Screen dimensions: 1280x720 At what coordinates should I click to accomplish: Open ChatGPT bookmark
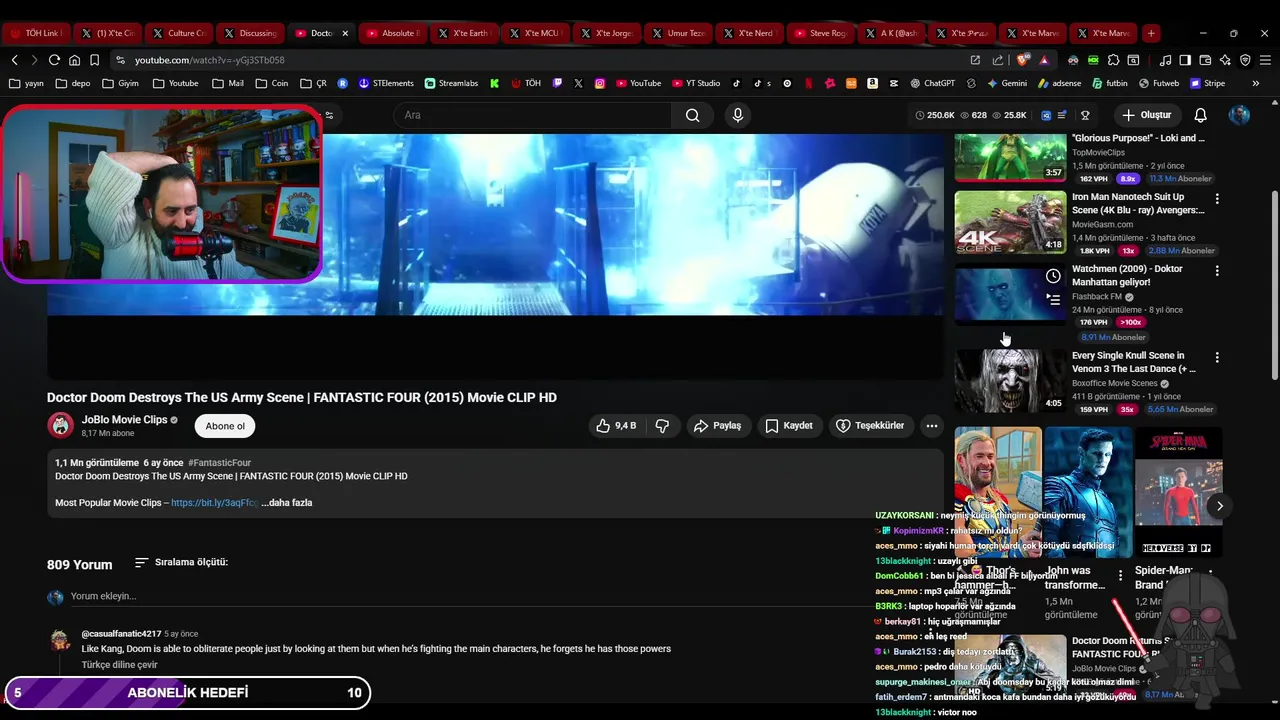(931, 83)
